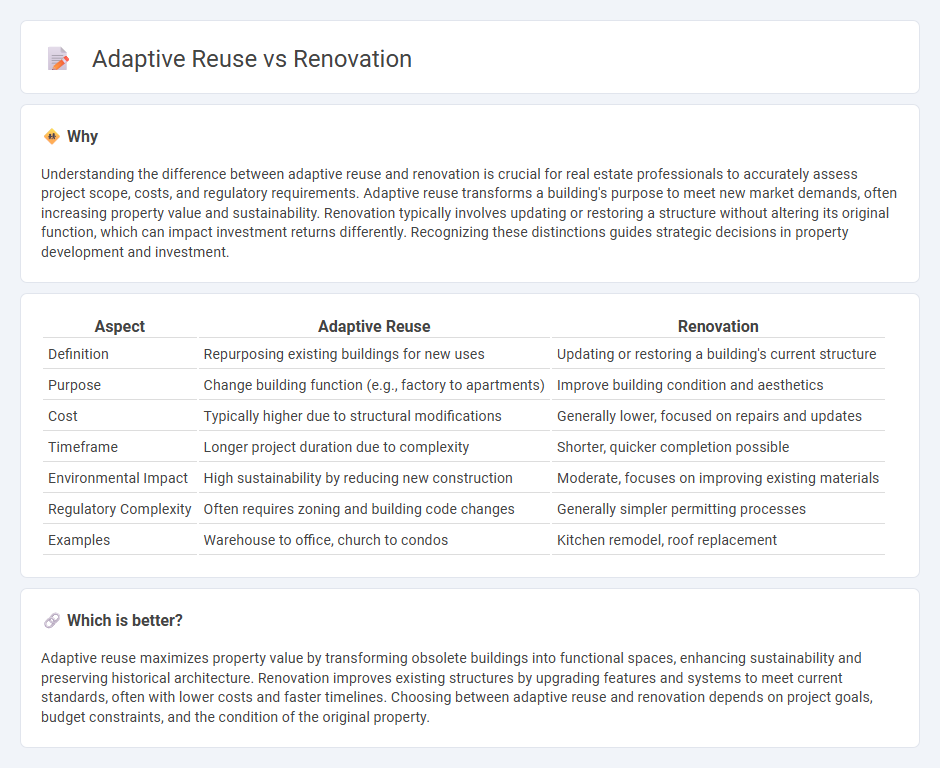This screenshot has height=768, width=940.
Task: Click the 'Which is better?' heading
Action: 125,621
